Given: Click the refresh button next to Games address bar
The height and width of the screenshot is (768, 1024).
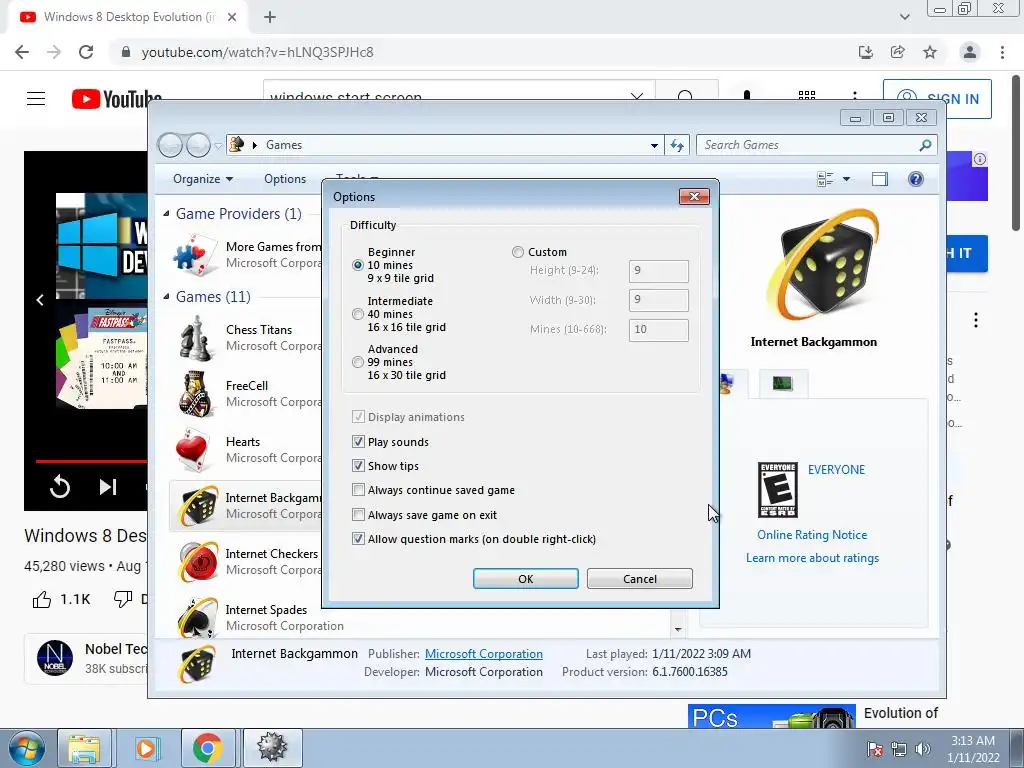Looking at the screenshot, I should [677, 146].
